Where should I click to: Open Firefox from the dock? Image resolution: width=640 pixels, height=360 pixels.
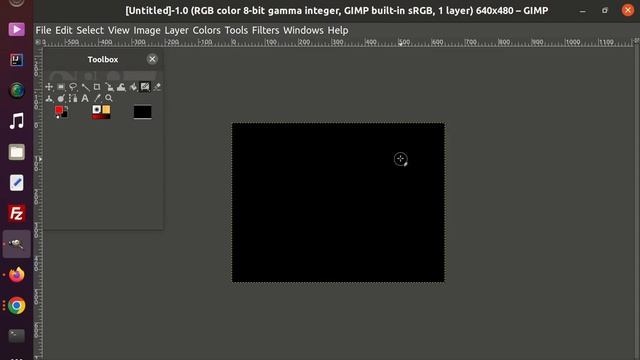17,275
